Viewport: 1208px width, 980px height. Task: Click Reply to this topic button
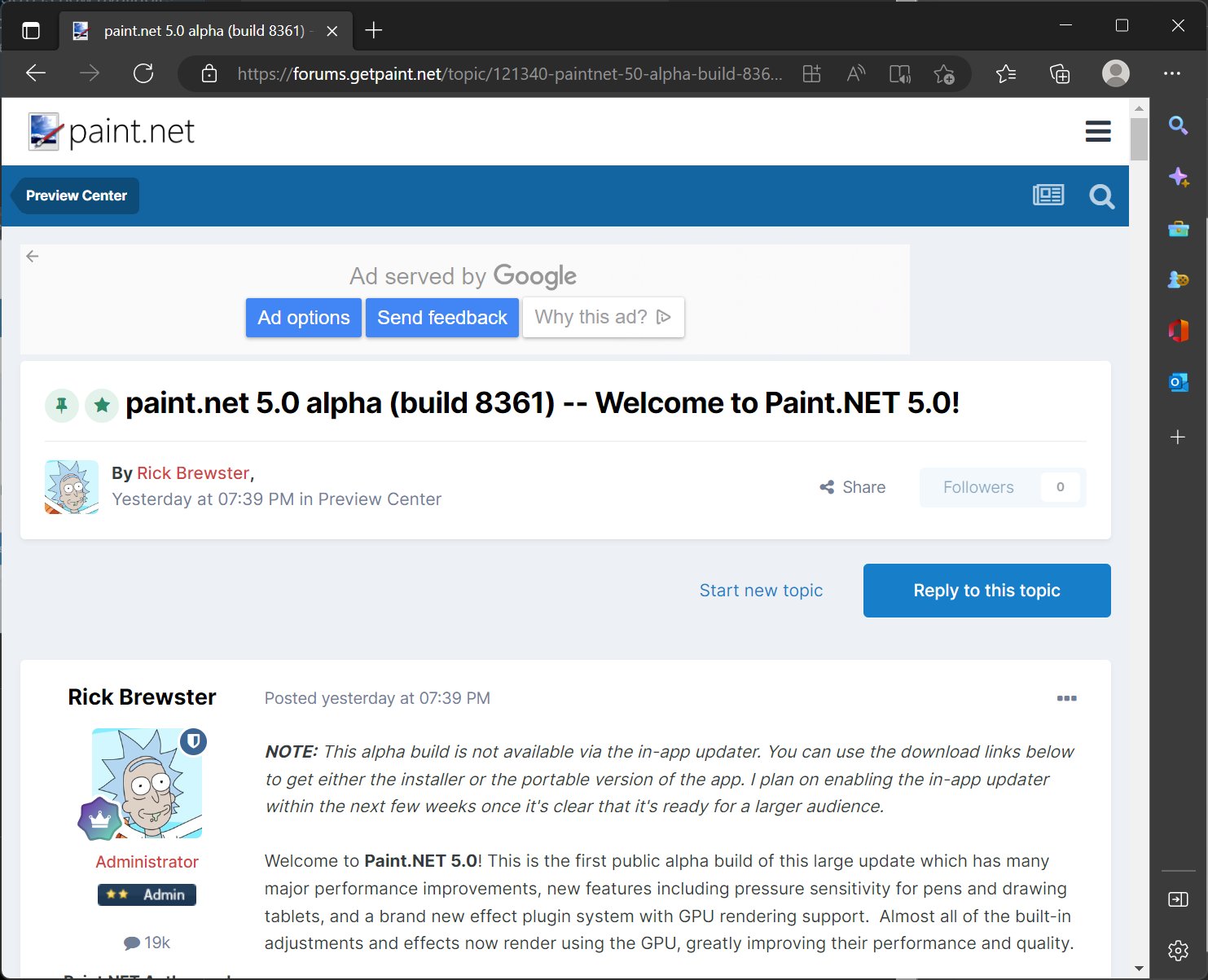pyautogui.click(x=986, y=591)
